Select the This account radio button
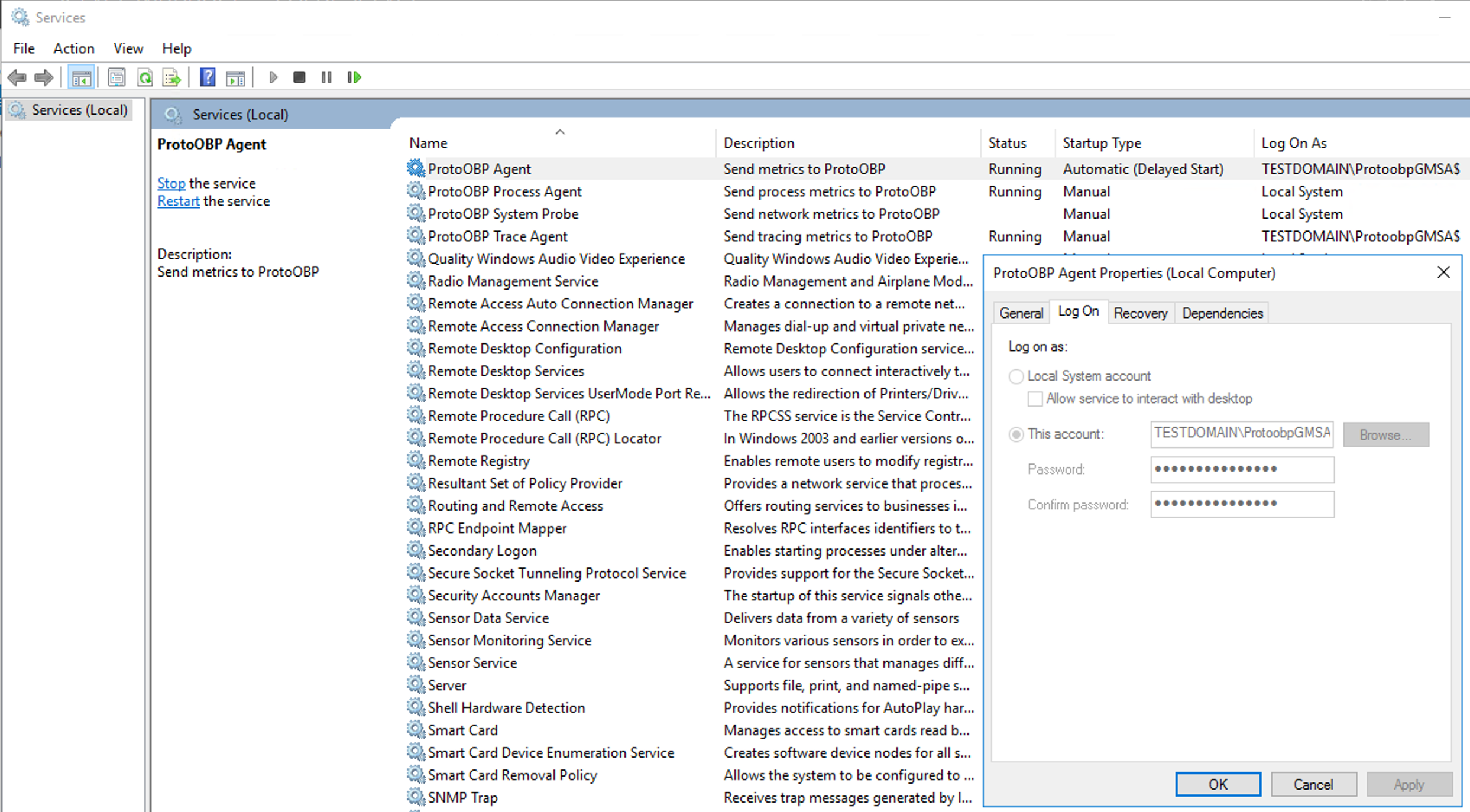The width and height of the screenshot is (1470, 812). coord(1016,434)
